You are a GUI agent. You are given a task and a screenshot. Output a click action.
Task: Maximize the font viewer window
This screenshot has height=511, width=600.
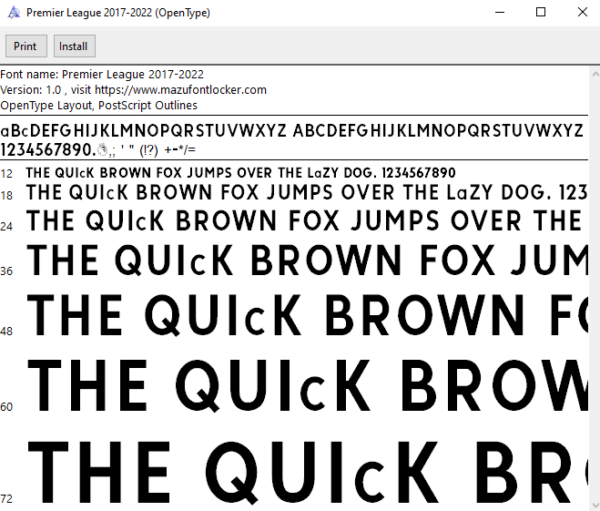541,13
